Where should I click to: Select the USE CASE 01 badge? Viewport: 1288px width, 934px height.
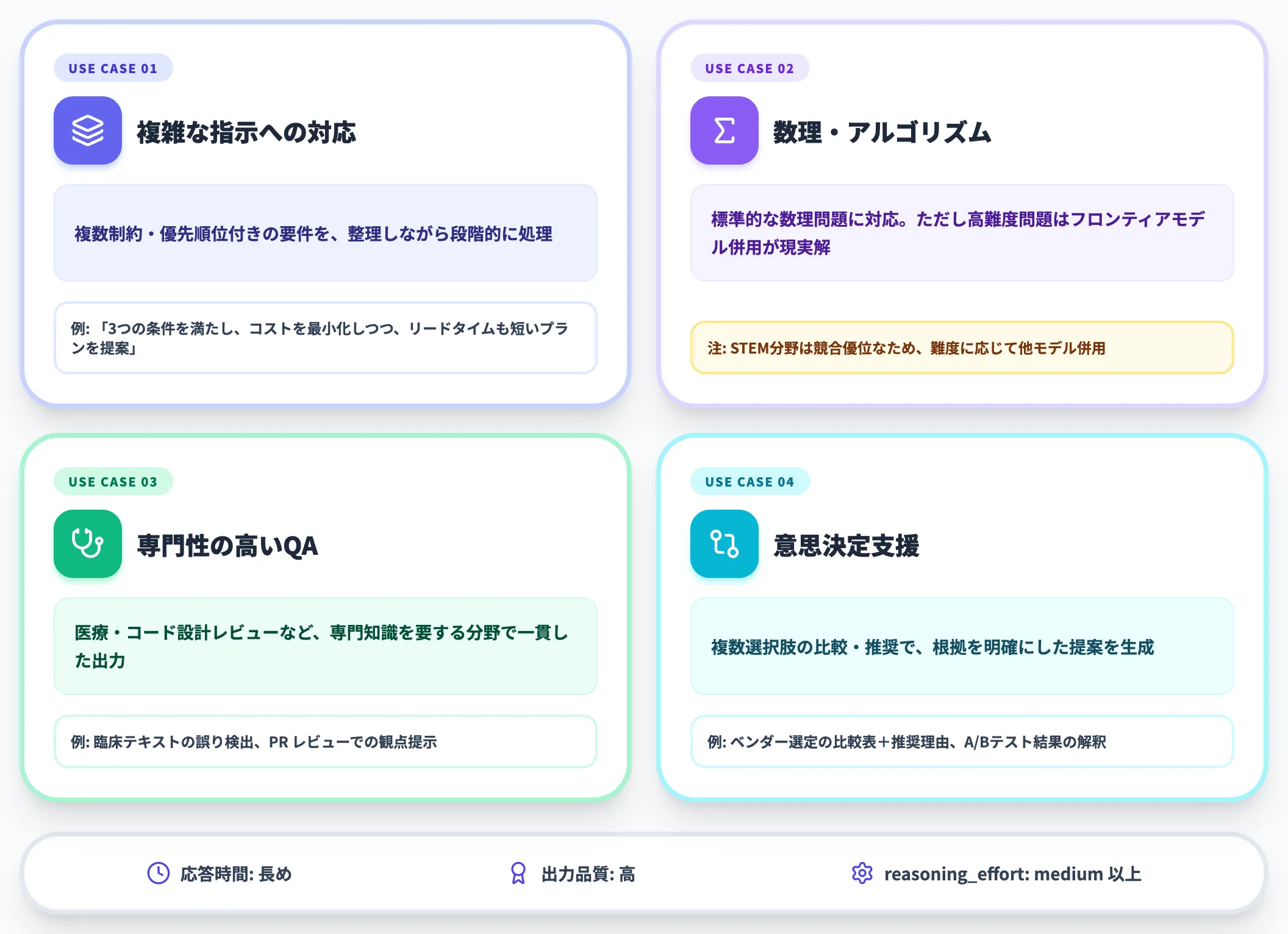(113, 68)
